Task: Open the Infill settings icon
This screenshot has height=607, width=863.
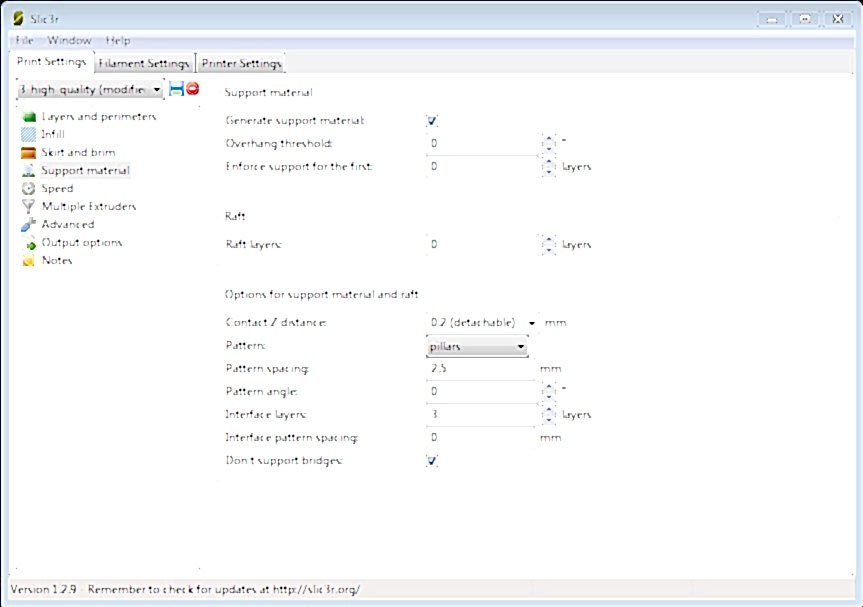Action: pyautogui.click(x=28, y=134)
